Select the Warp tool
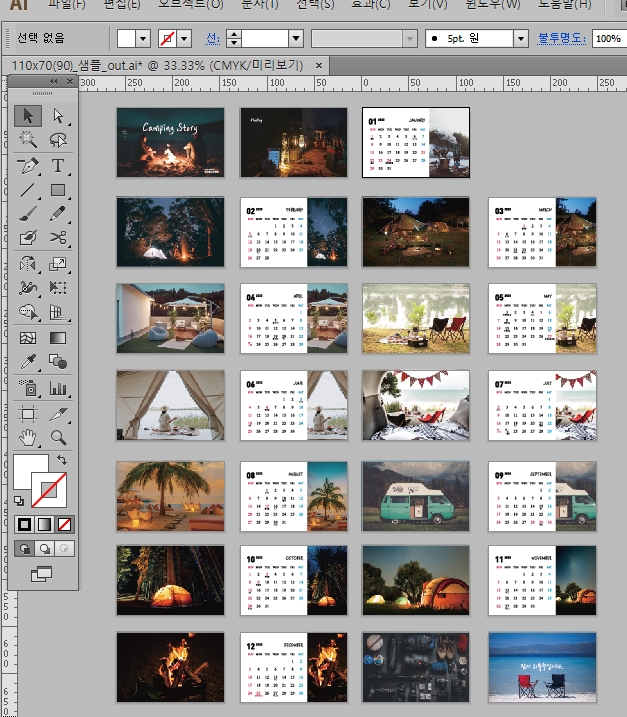The height and width of the screenshot is (717, 627). 28,288
